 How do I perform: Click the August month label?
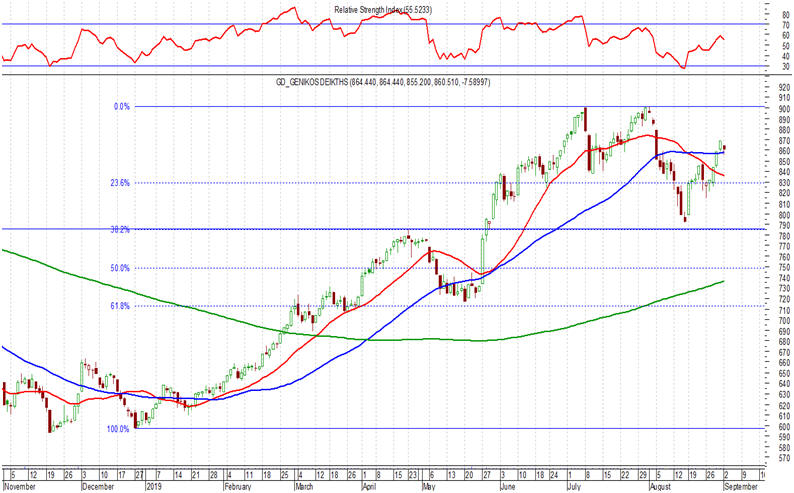click(660, 486)
